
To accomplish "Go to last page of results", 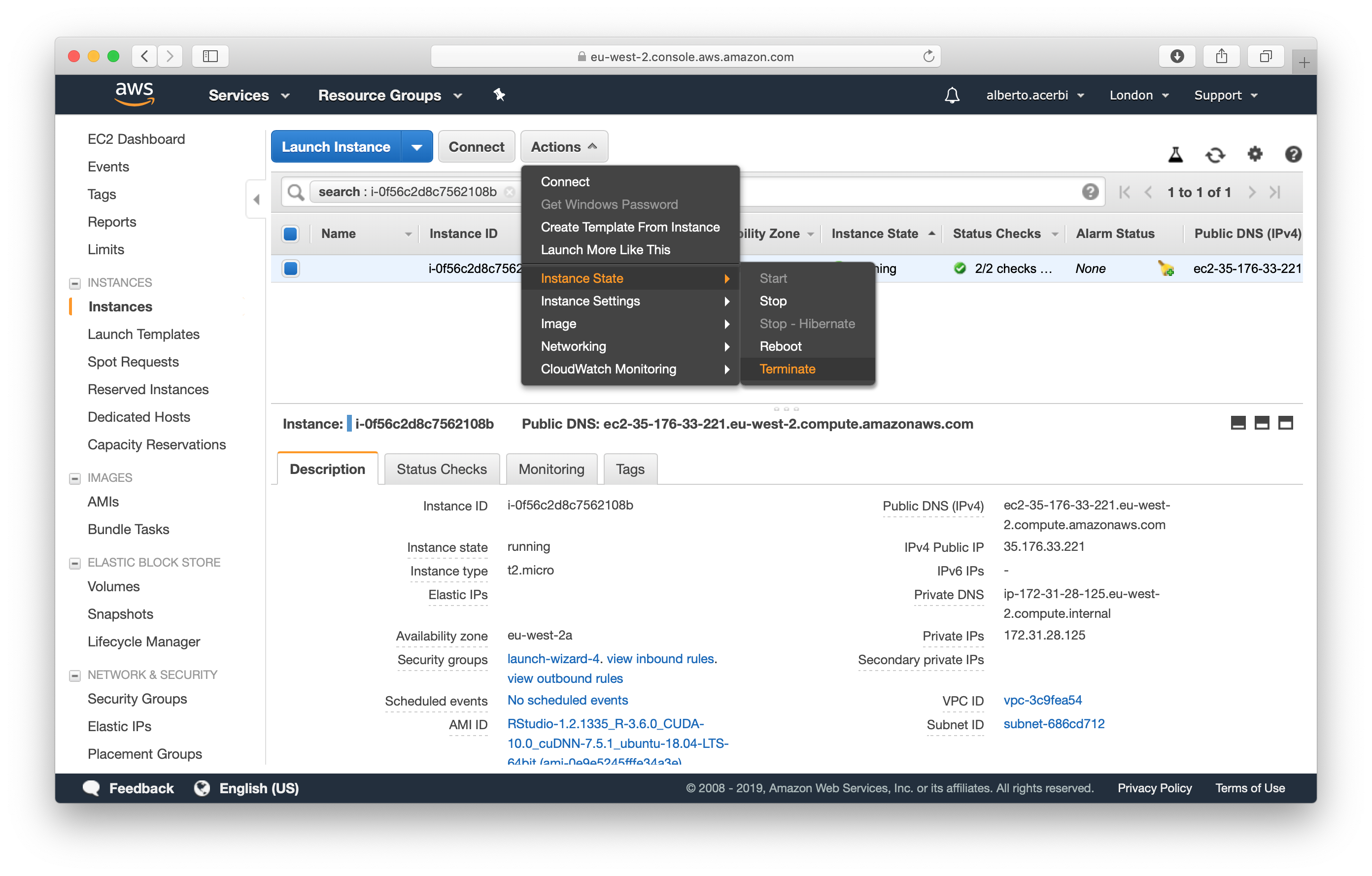I will tap(1275, 192).
